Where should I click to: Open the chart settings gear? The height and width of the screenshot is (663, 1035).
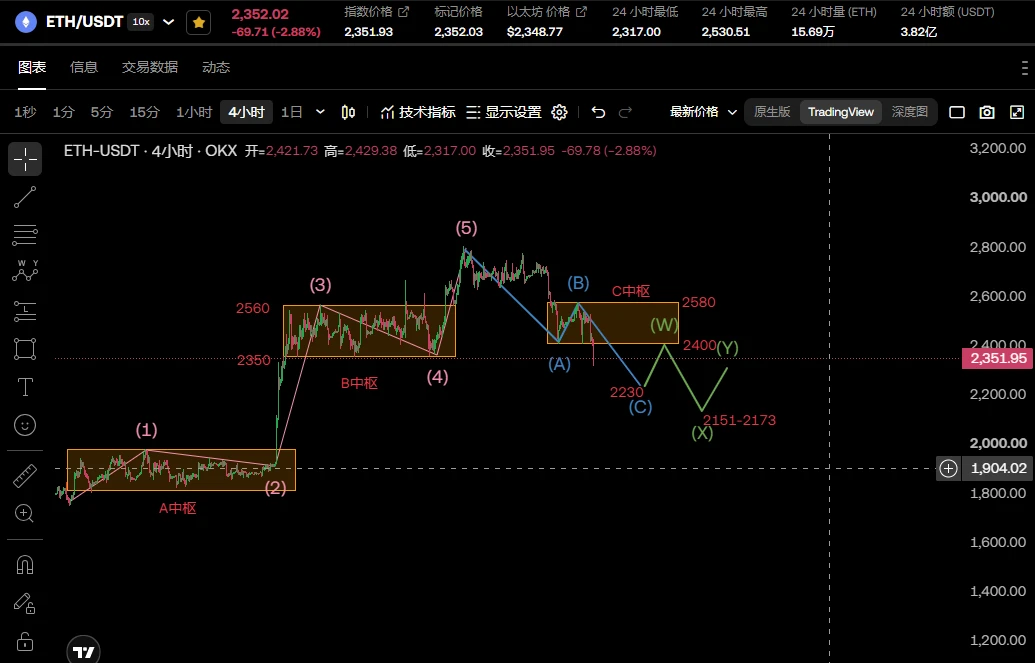click(x=559, y=112)
